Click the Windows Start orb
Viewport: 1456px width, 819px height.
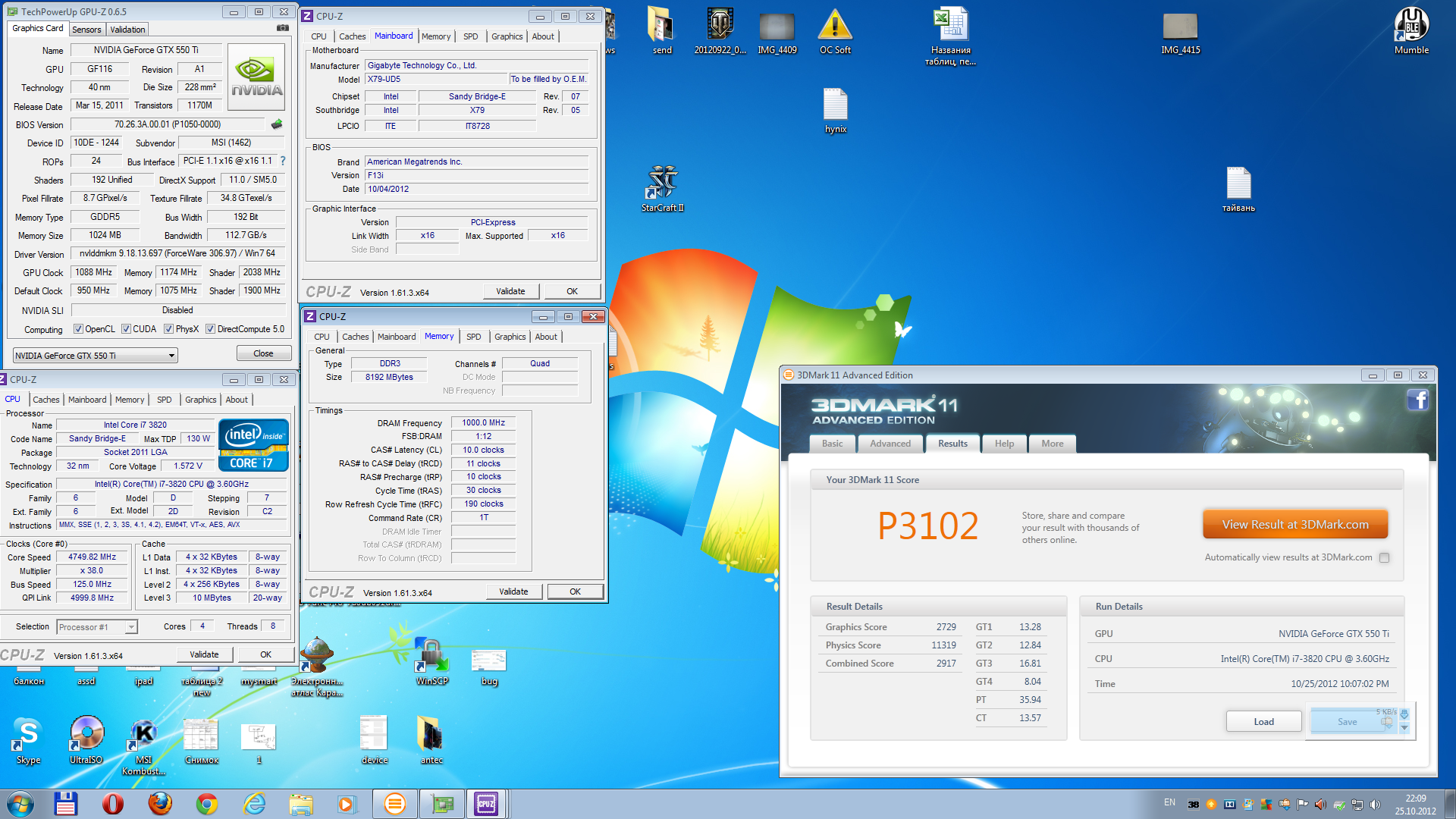point(20,804)
